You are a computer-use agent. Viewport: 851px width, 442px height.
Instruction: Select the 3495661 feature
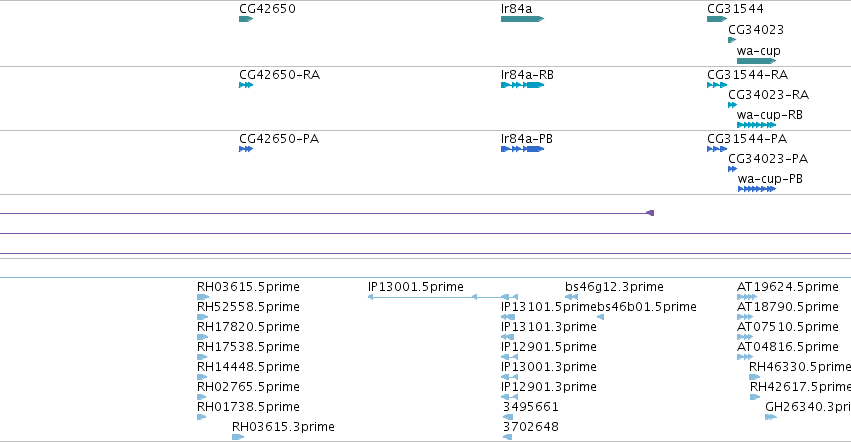click(x=508, y=418)
